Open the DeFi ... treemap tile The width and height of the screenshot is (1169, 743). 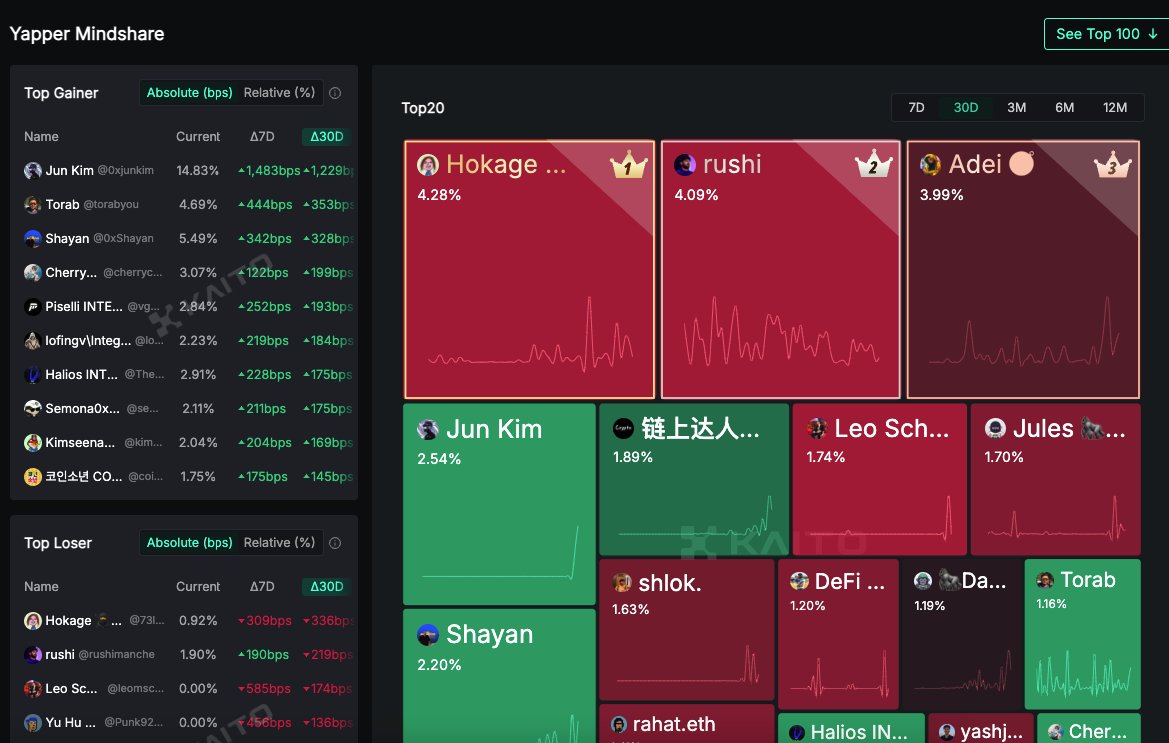pos(838,633)
